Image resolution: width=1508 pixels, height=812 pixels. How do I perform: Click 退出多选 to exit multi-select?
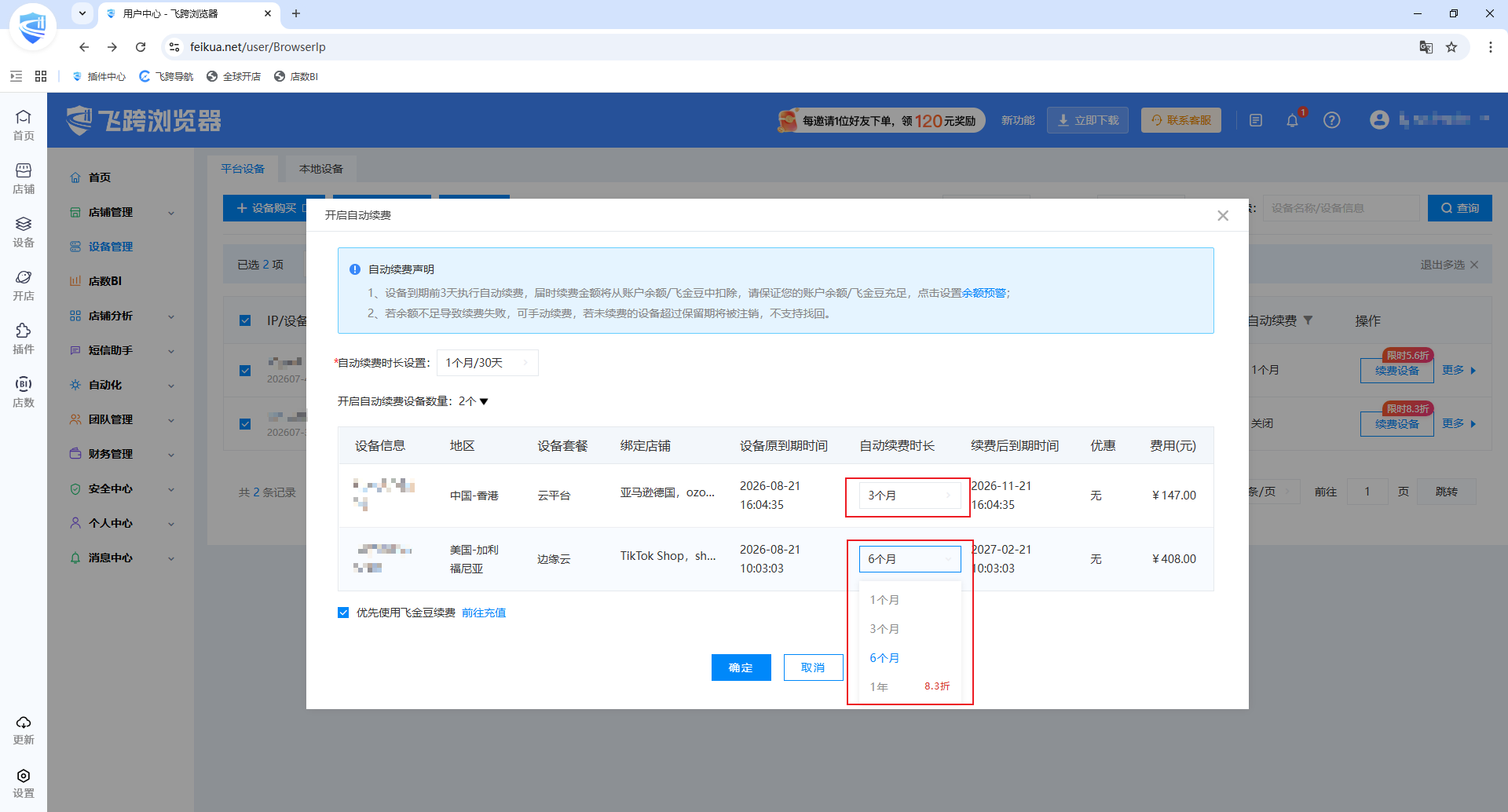pos(1450,265)
